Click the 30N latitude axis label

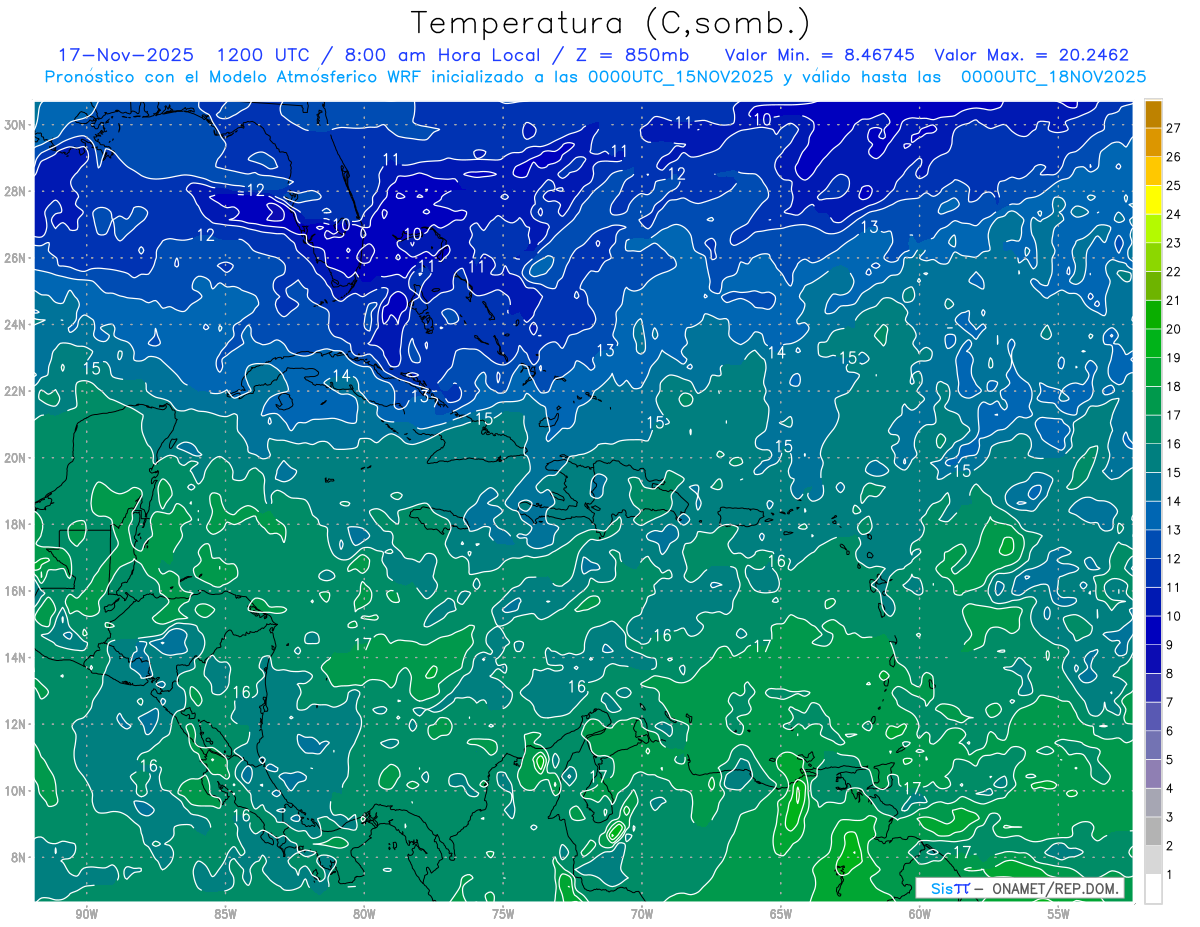coord(16,125)
